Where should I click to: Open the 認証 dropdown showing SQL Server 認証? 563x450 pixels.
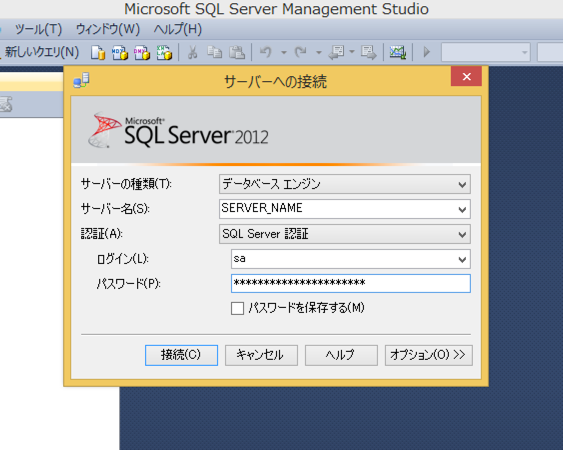point(345,234)
